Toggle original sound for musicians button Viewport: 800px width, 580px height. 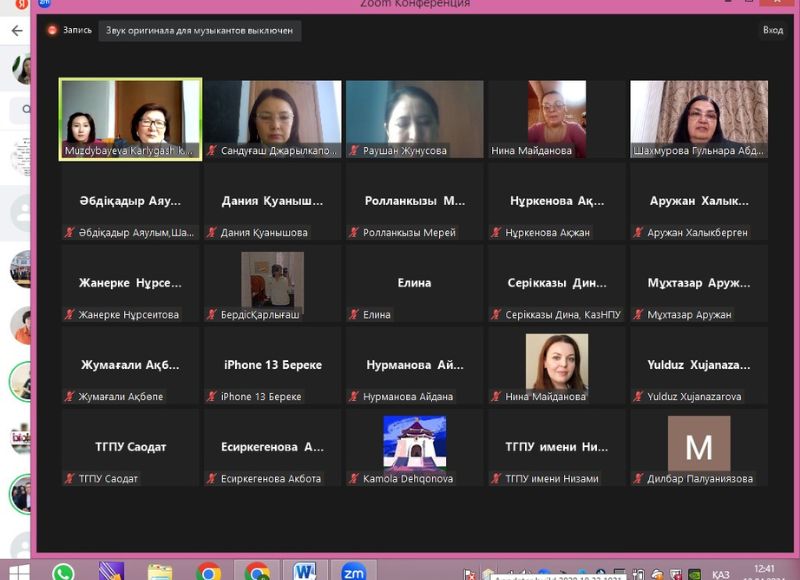[200, 31]
